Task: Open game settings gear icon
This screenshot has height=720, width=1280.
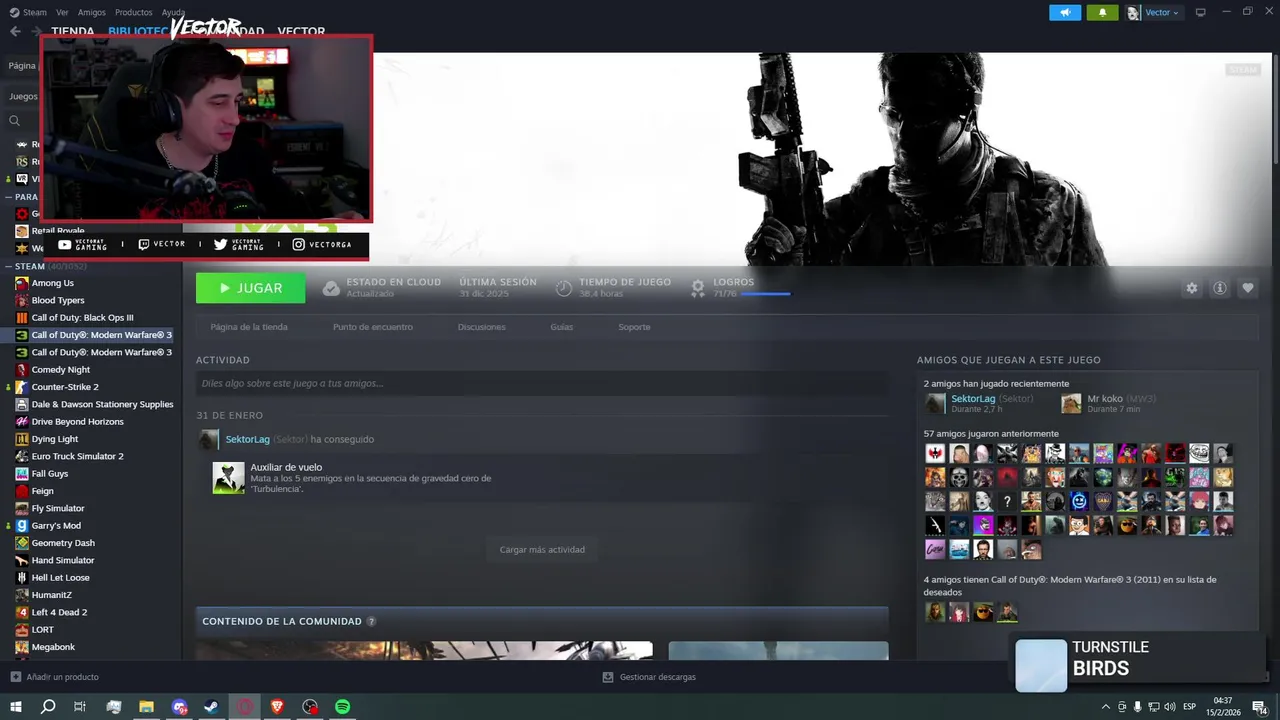Action: [x=1191, y=288]
